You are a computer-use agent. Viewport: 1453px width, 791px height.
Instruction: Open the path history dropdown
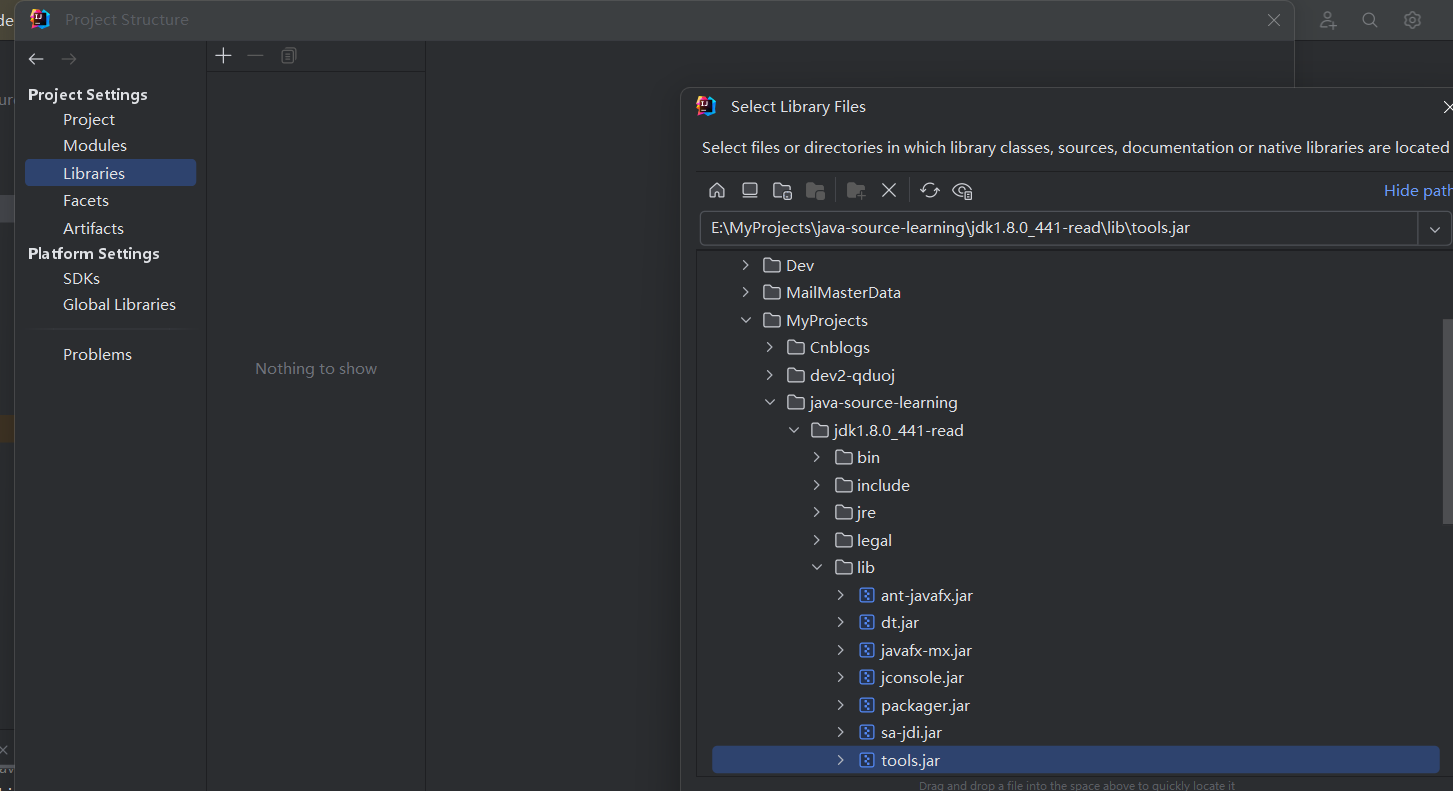(x=1434, y=228)
